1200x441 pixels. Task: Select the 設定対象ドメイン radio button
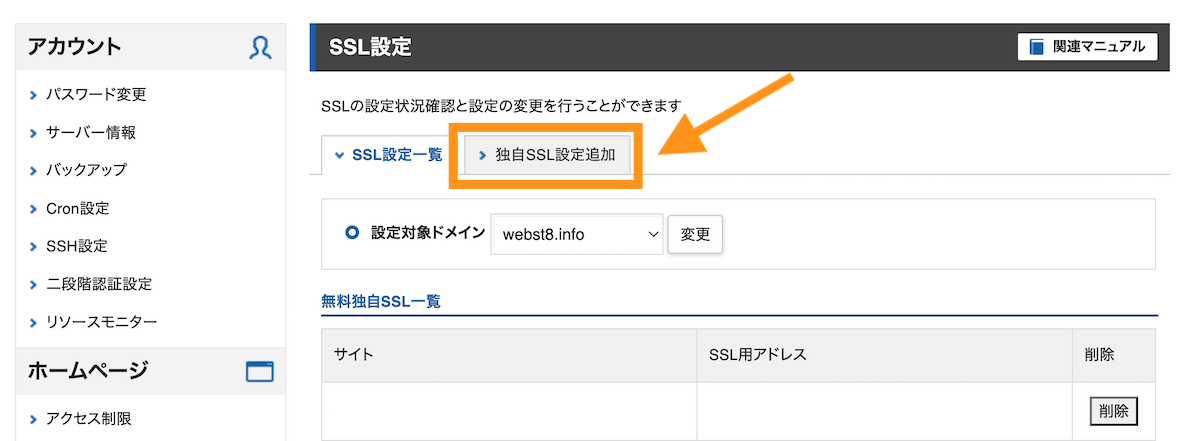click(352, 233)
